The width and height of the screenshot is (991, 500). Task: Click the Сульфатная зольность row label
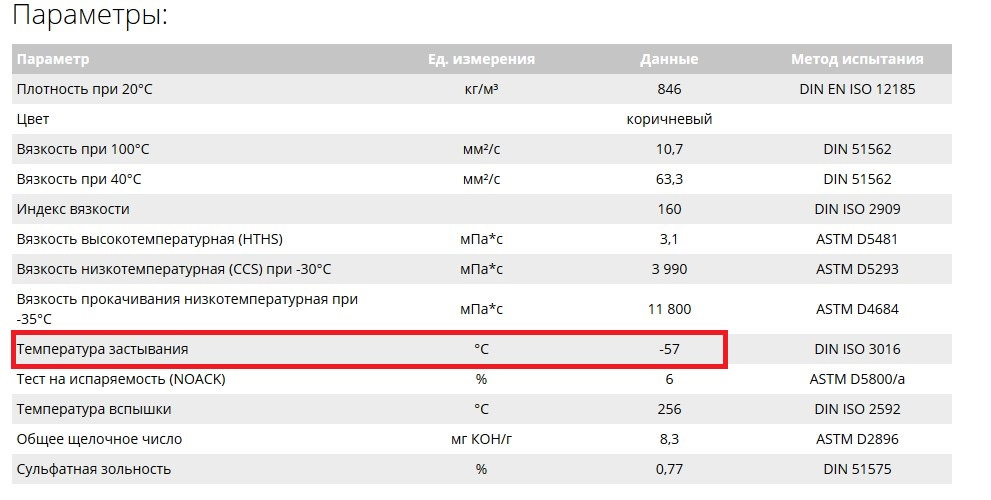pyautogui.click(x=94, y=469)
